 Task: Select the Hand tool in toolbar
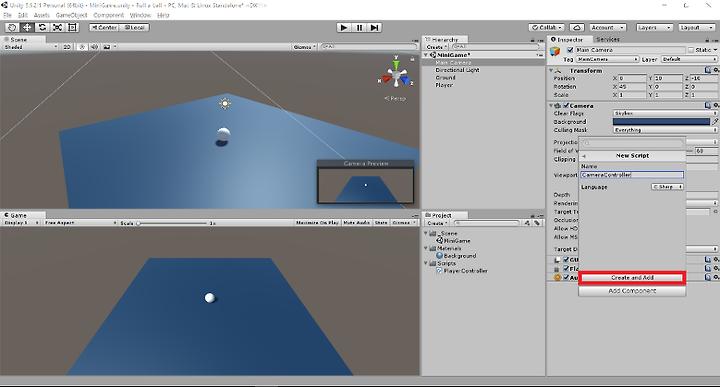[x=12, y=28]
